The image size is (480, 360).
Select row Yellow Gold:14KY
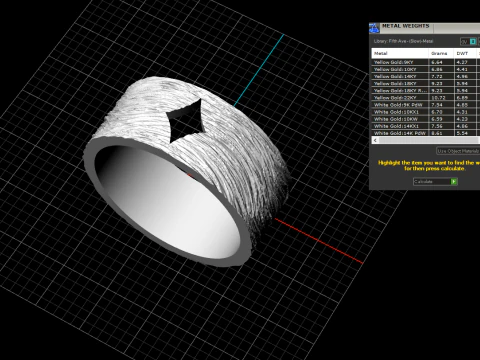[426, 76]
